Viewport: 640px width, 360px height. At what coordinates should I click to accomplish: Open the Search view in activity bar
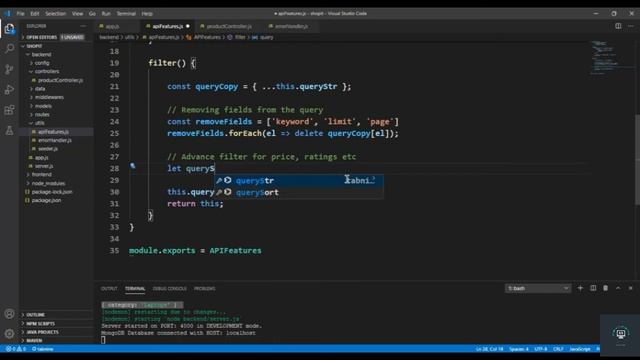9,49
